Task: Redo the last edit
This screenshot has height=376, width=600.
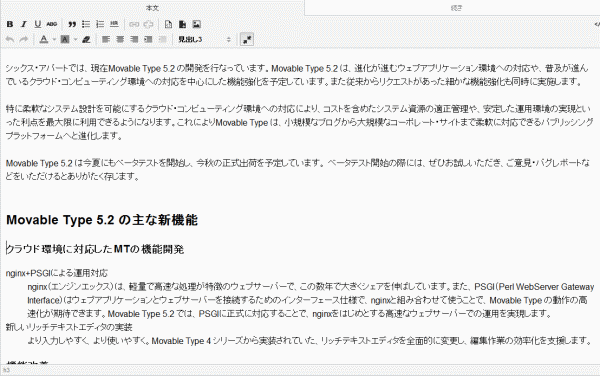Action: point(24,39)
